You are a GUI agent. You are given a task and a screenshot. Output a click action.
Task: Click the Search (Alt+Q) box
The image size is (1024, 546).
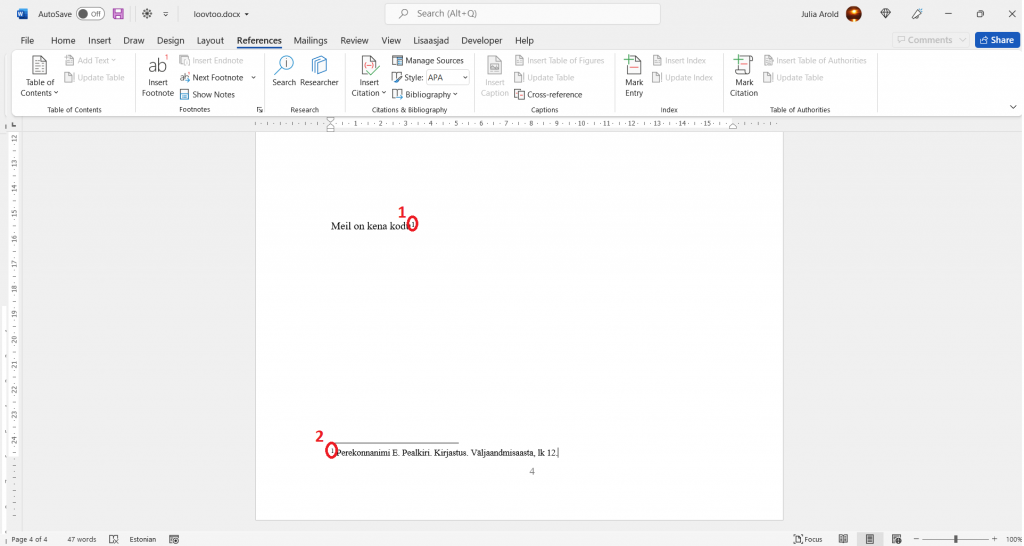coord(522,14)
